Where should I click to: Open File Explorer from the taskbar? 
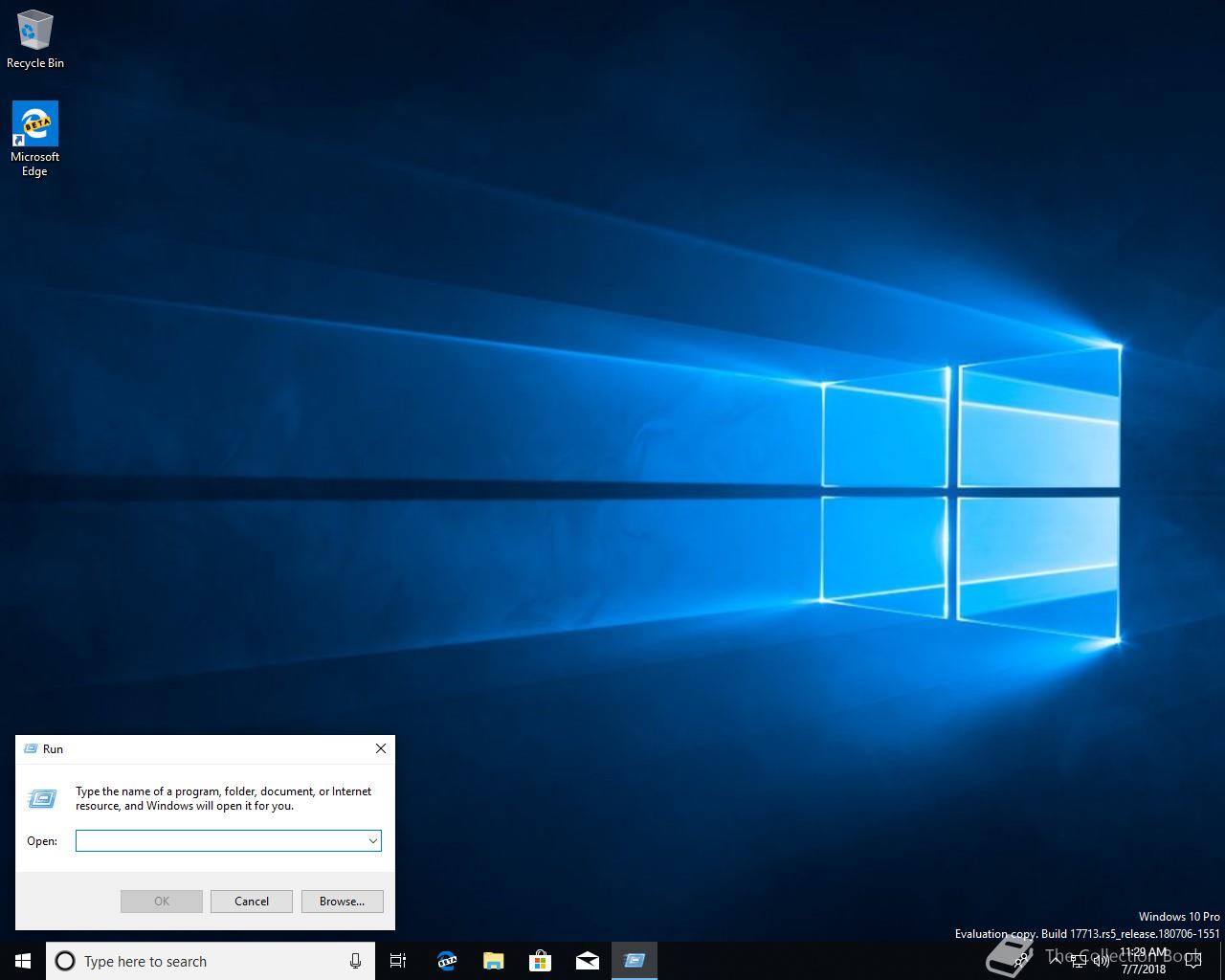pos(493,961)
